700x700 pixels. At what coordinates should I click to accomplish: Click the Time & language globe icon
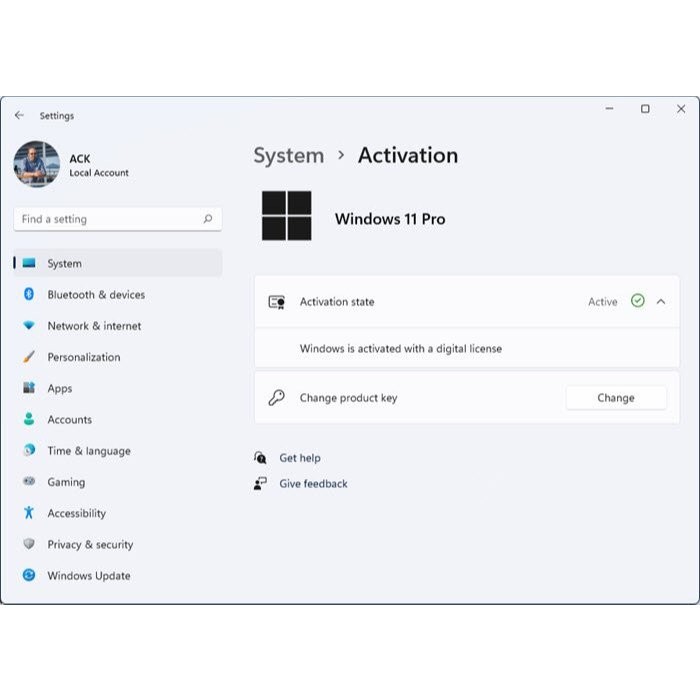tap(29, 450)
